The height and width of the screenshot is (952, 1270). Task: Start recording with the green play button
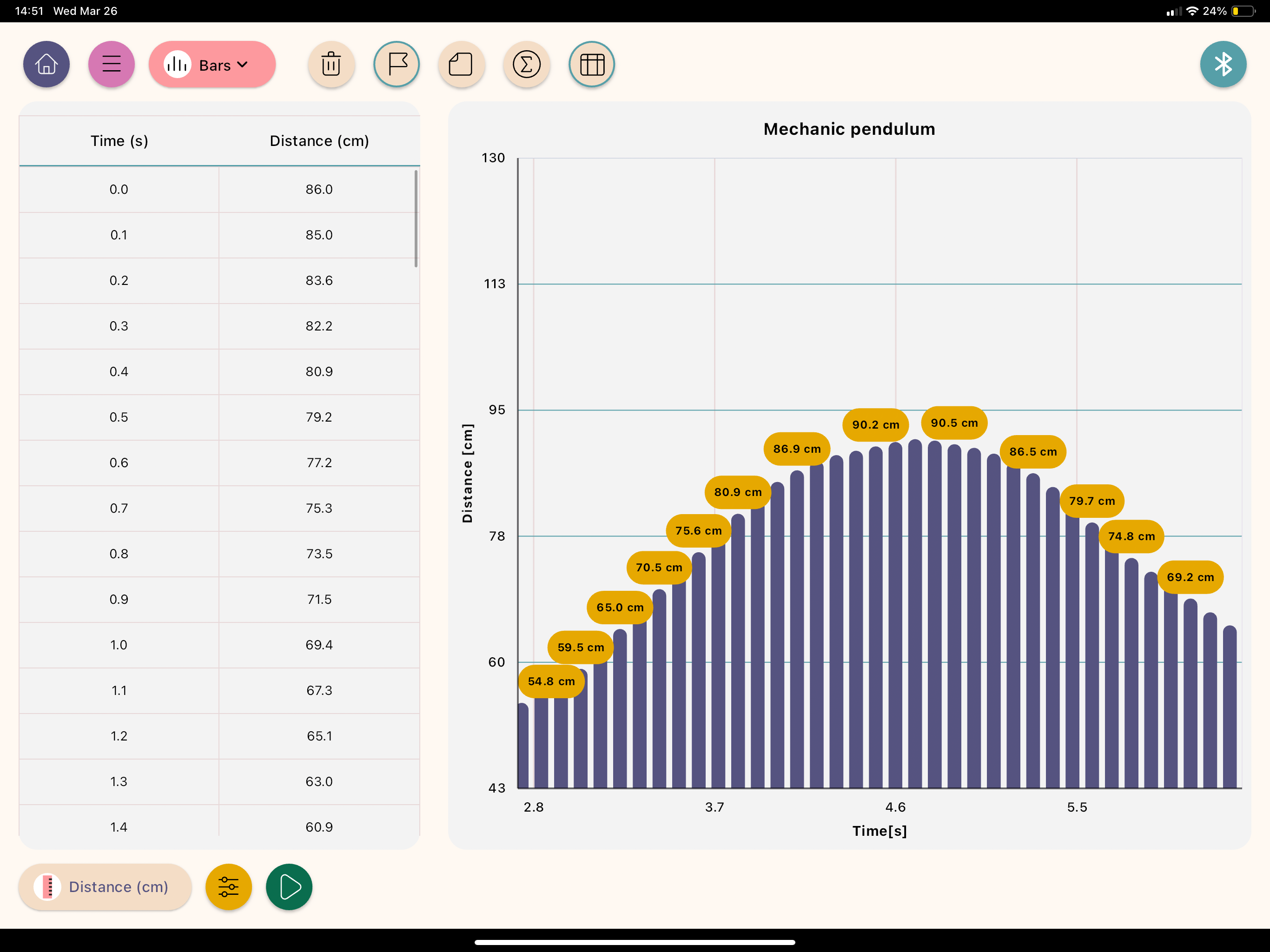coord(289,886)
